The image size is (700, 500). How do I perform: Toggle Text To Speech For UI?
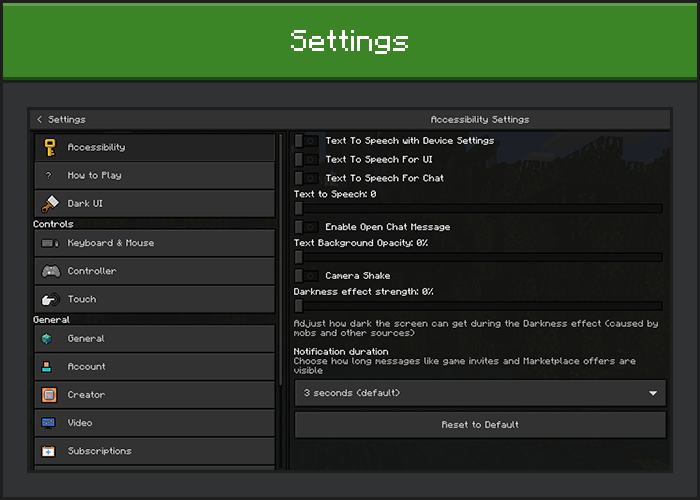pos(307,159)
